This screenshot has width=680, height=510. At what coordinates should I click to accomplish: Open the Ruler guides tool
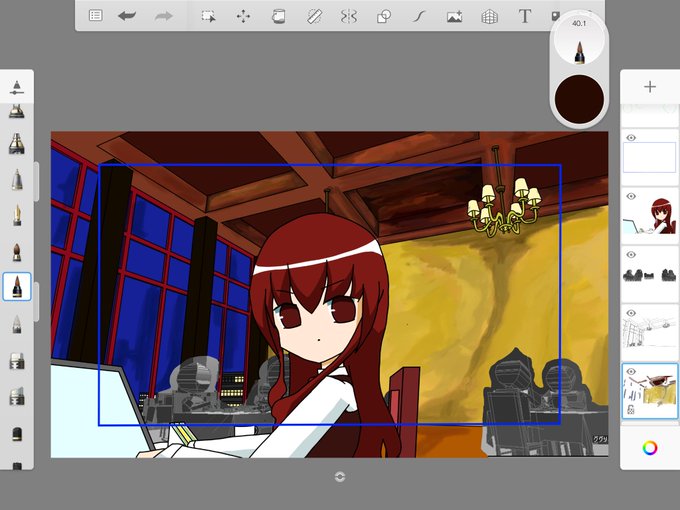point(314,16)
